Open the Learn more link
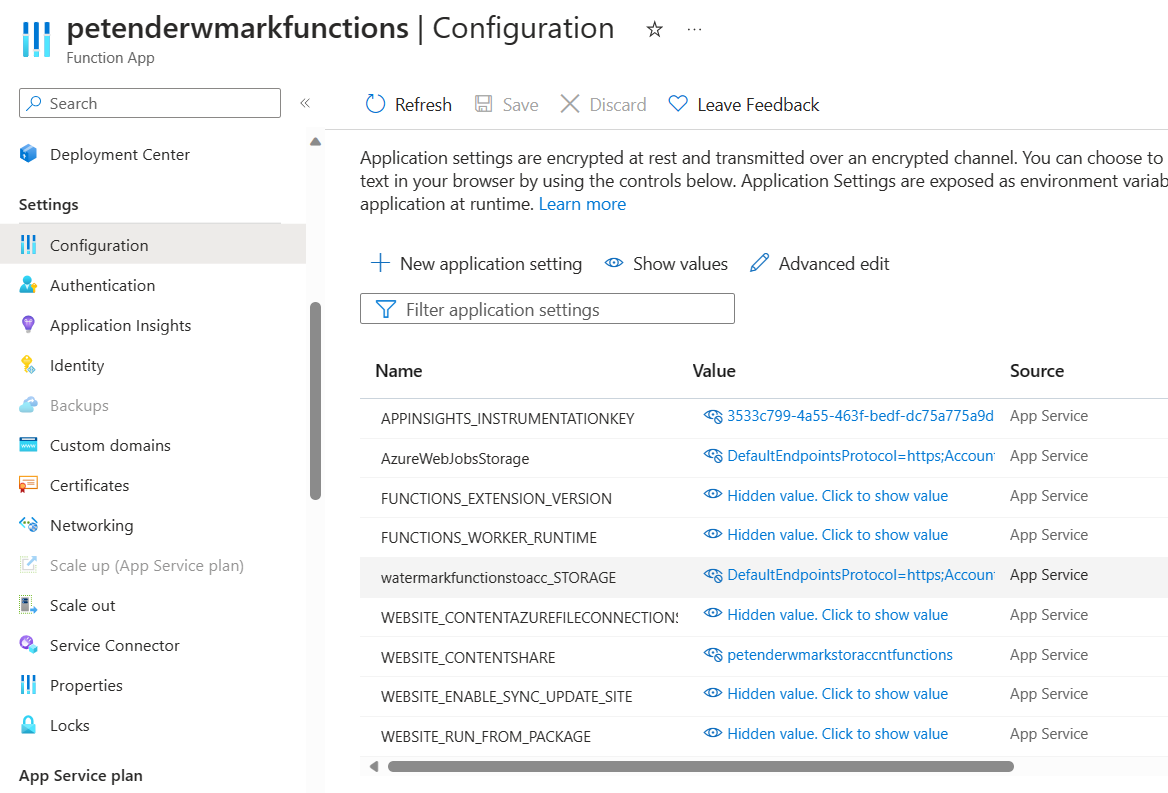This screenshot has width=1168, height=793. pos(582,204)
